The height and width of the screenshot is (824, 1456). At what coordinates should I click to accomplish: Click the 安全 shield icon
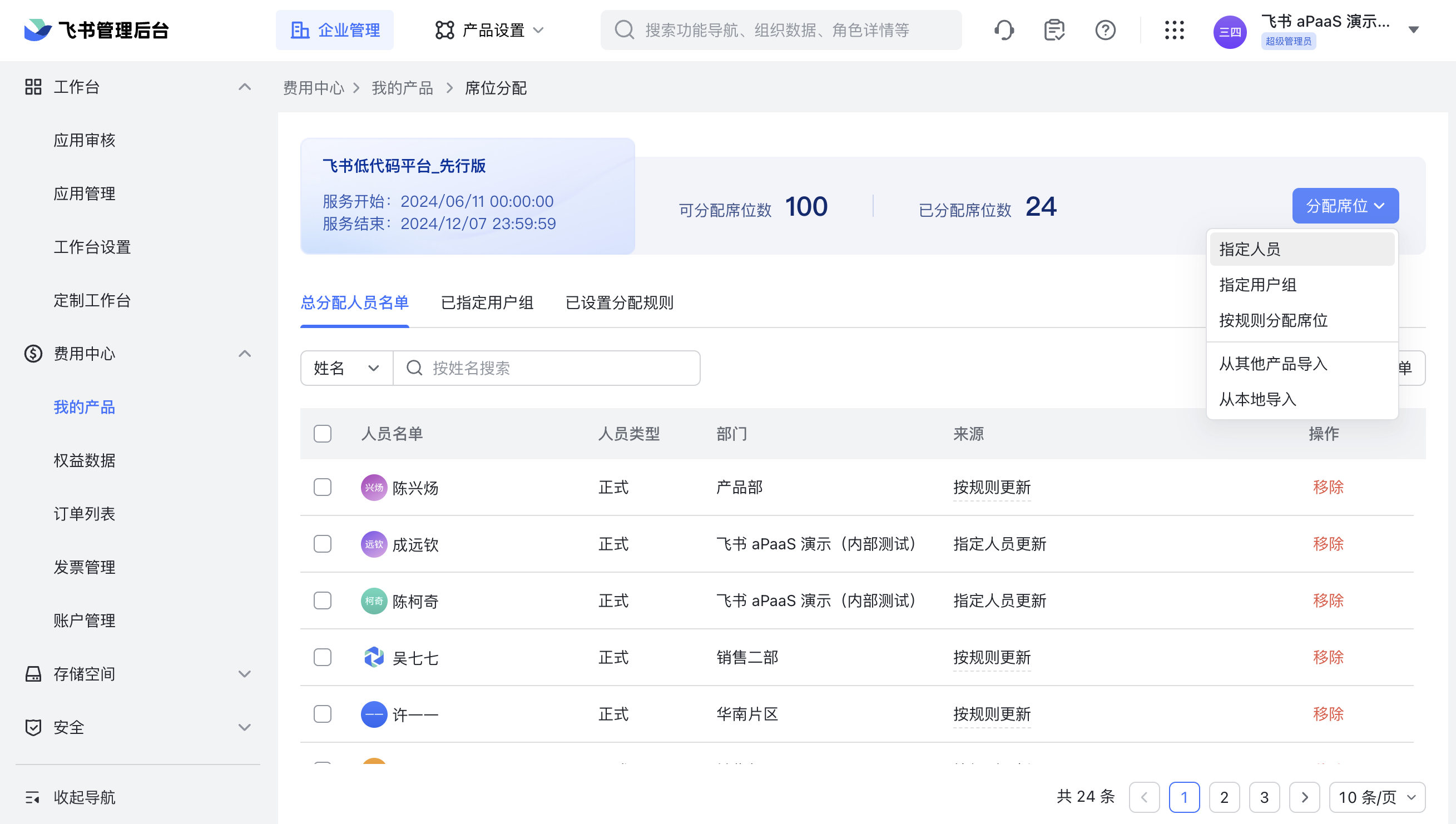coord(33,727)
